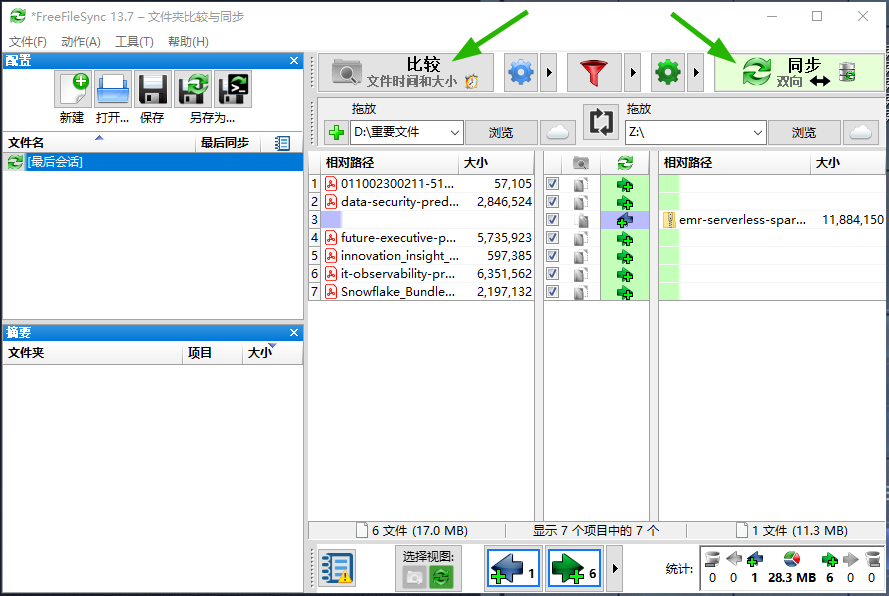This screenshot has width=889, height=596.
Task: Sort summary by 大小 column
Action: click(272, 353)
